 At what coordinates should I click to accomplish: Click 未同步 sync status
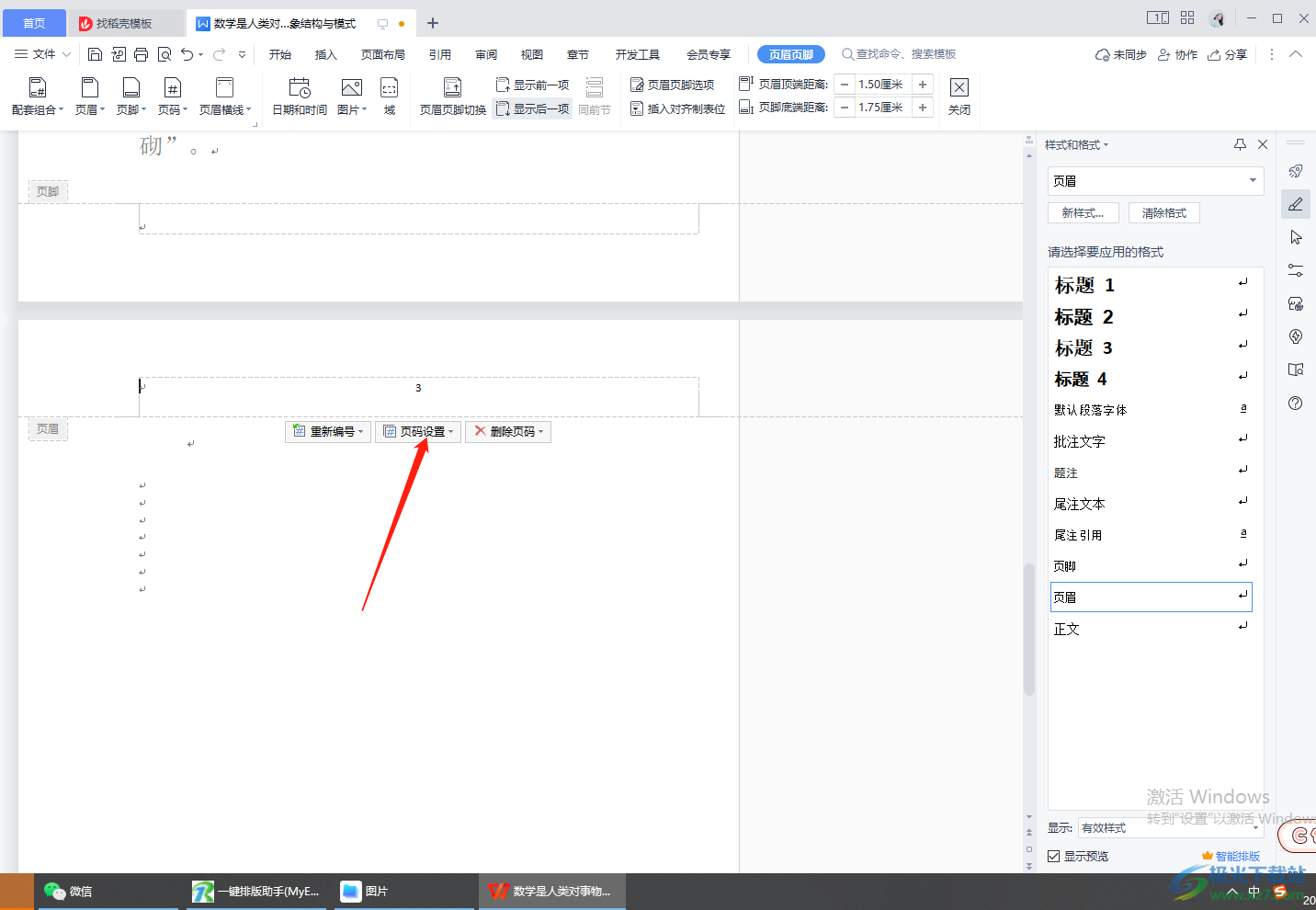pyautogui.click(x=1121, y=55)
